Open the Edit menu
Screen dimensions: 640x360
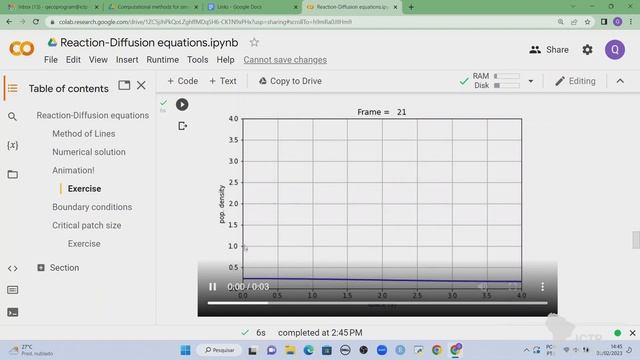tap(73, 60)
